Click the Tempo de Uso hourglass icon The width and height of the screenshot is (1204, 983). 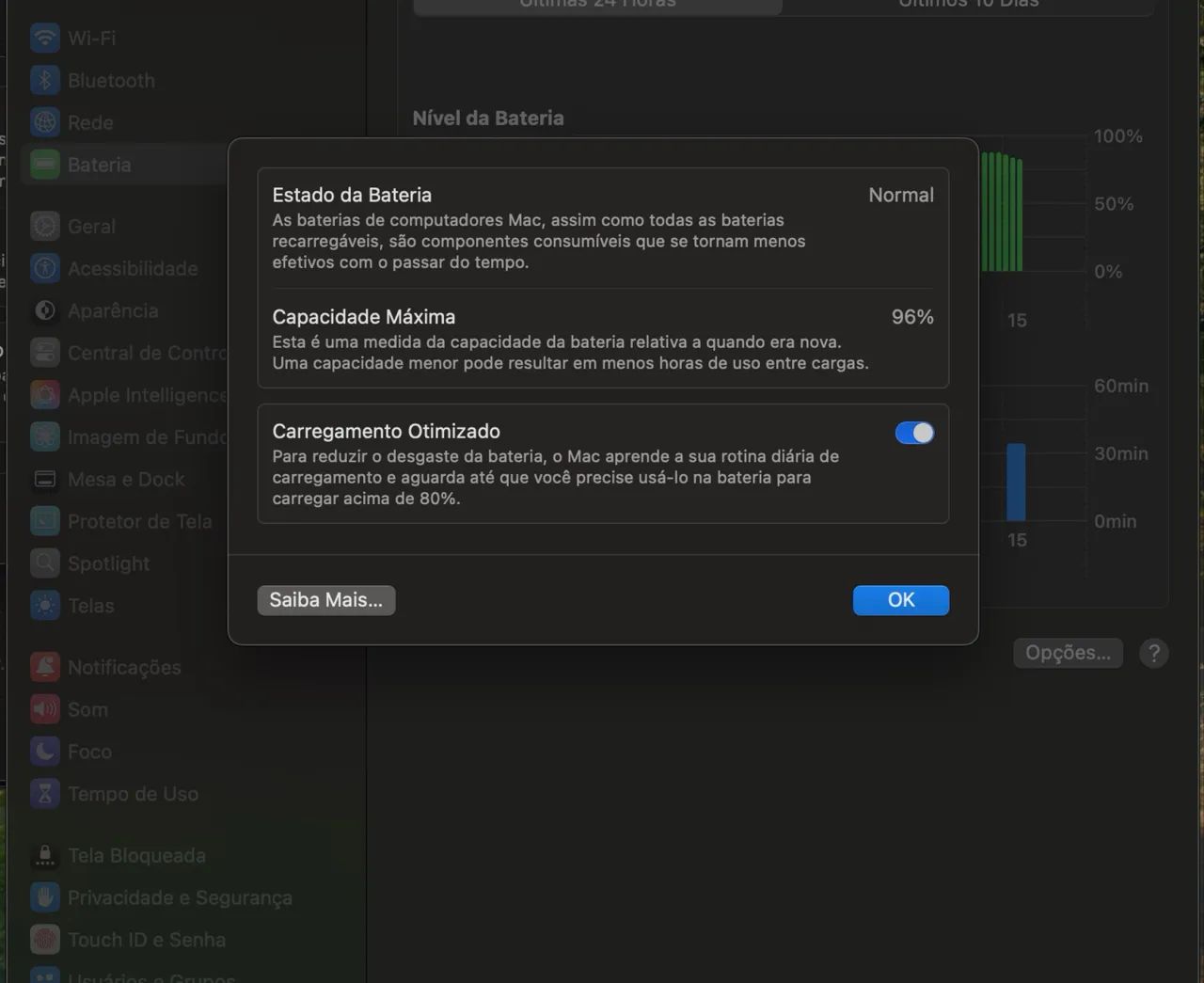(44, 794)
